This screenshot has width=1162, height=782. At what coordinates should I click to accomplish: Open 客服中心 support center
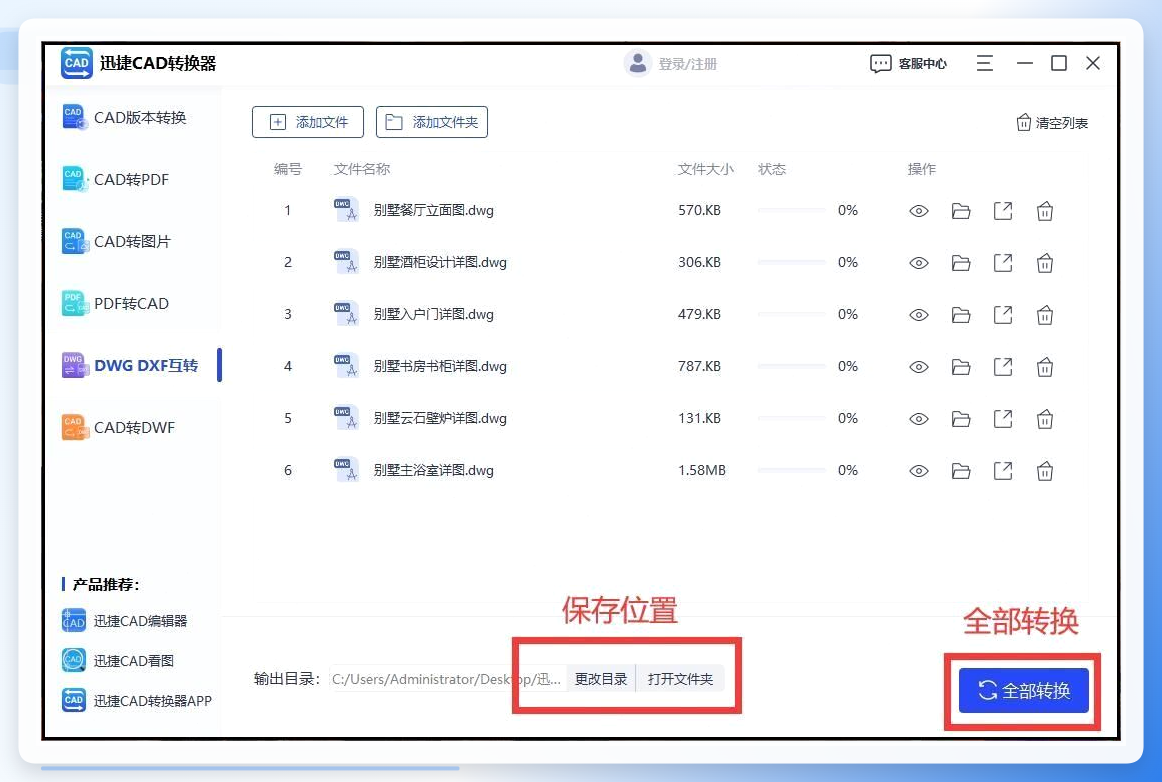[909, 64]
